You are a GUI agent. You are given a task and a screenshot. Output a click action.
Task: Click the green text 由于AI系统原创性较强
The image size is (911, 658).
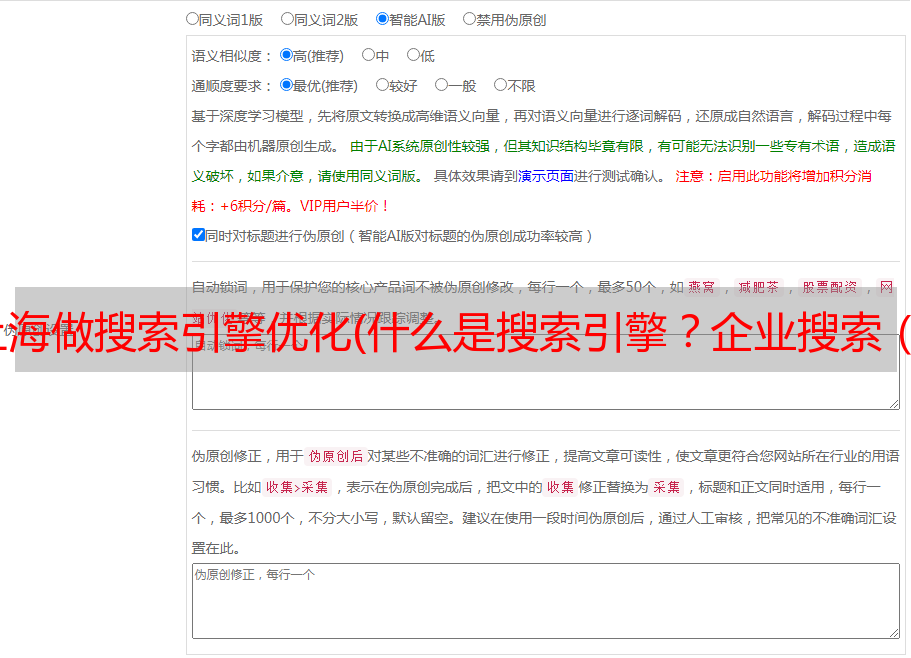pyautogui.click(x=420, y=146)
